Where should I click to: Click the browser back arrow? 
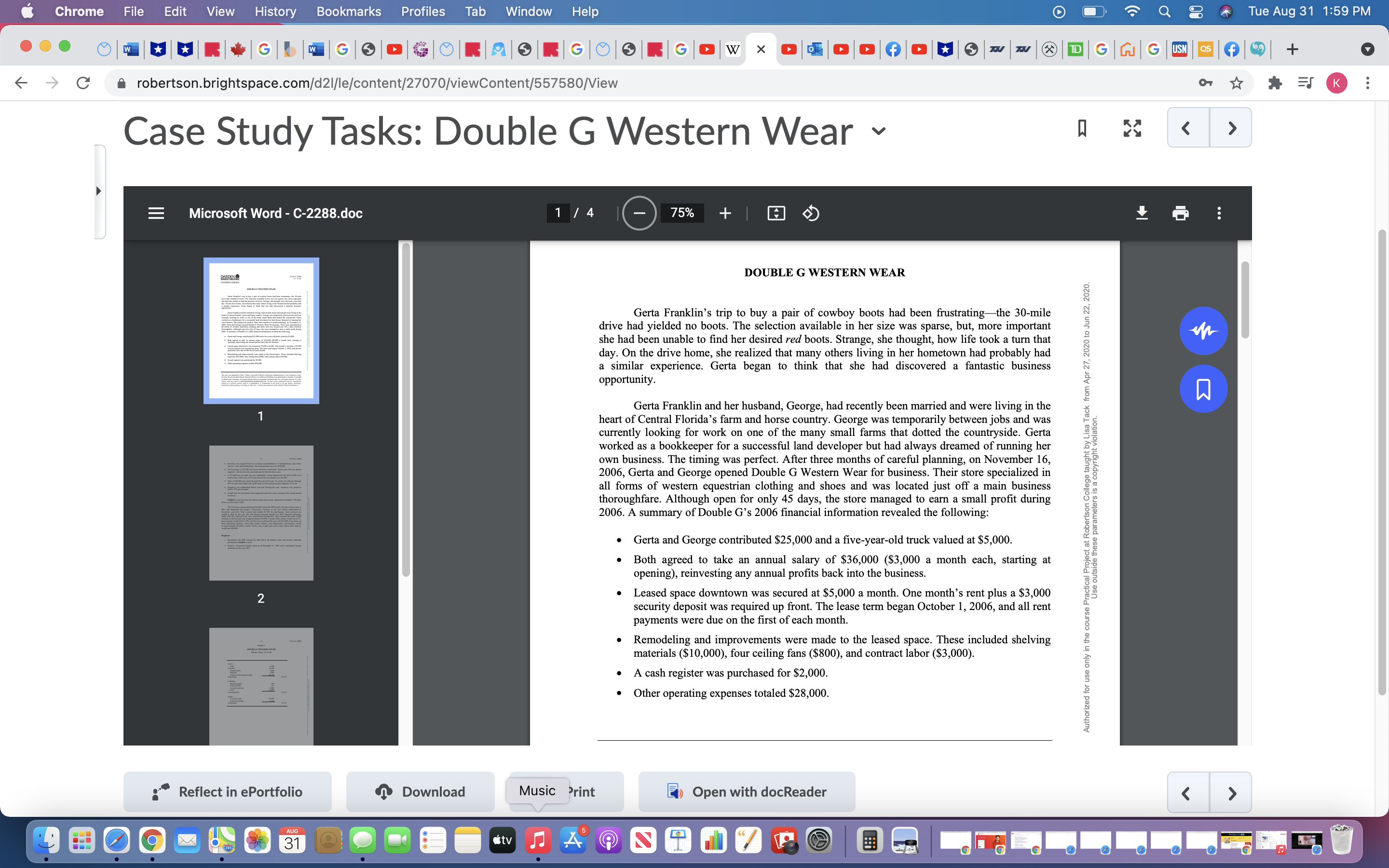coord(21,83)
